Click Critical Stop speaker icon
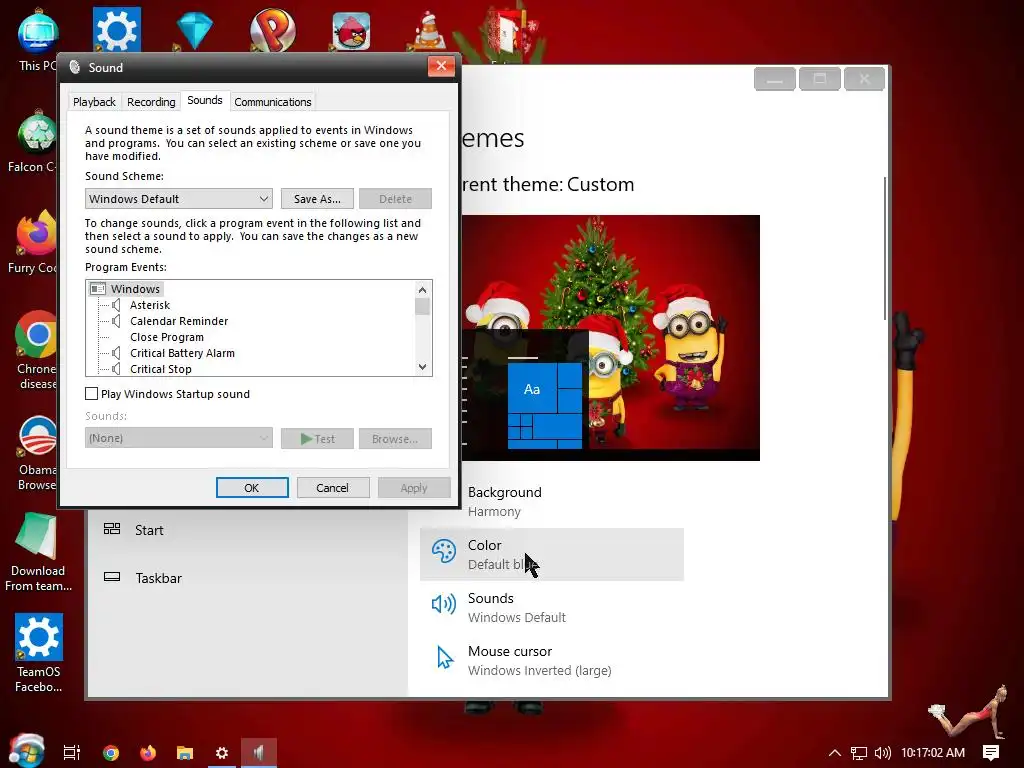 tap(116, 369)
